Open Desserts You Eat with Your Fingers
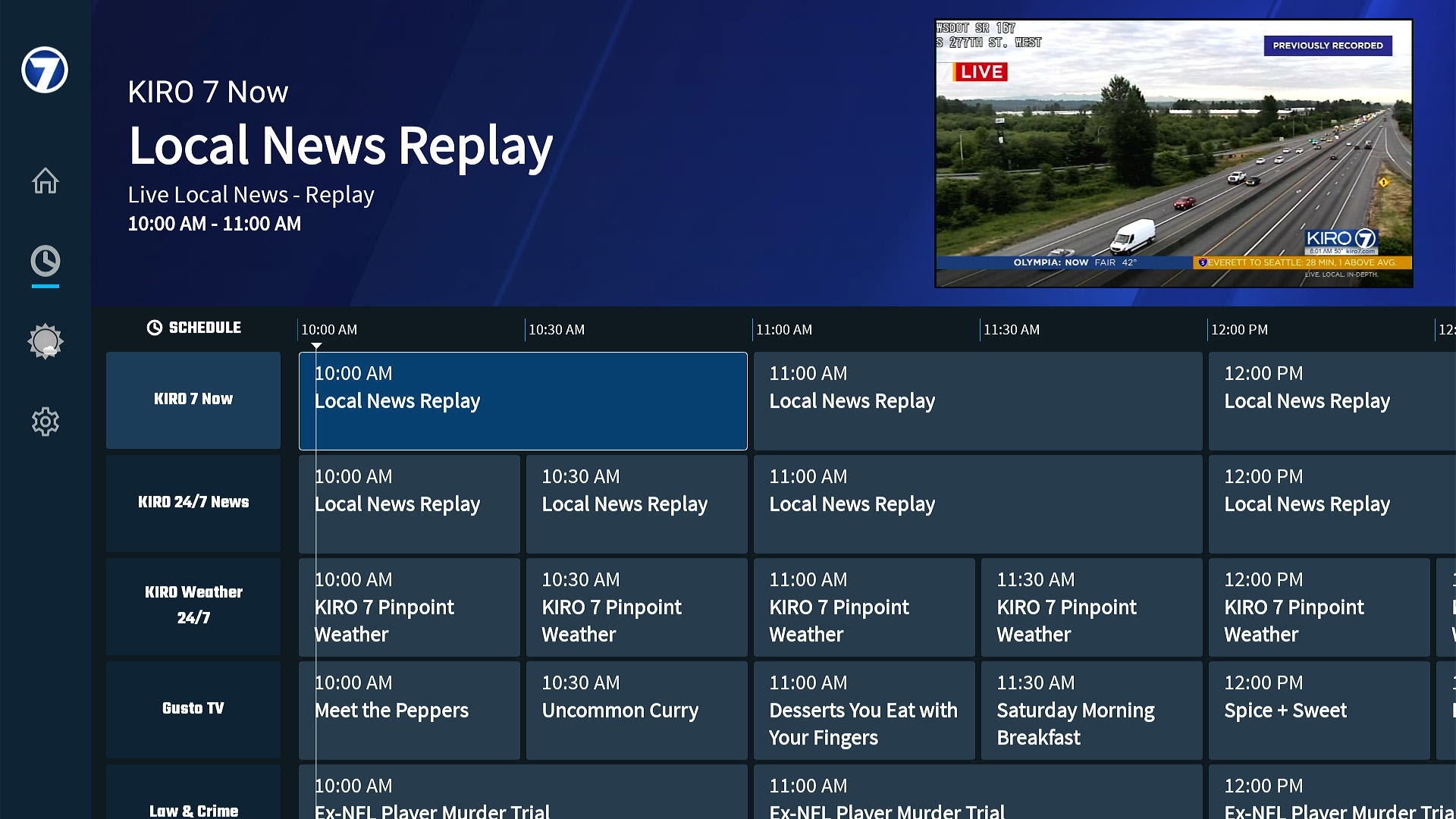Screen dimensions: 1456x819 [864, 710]
